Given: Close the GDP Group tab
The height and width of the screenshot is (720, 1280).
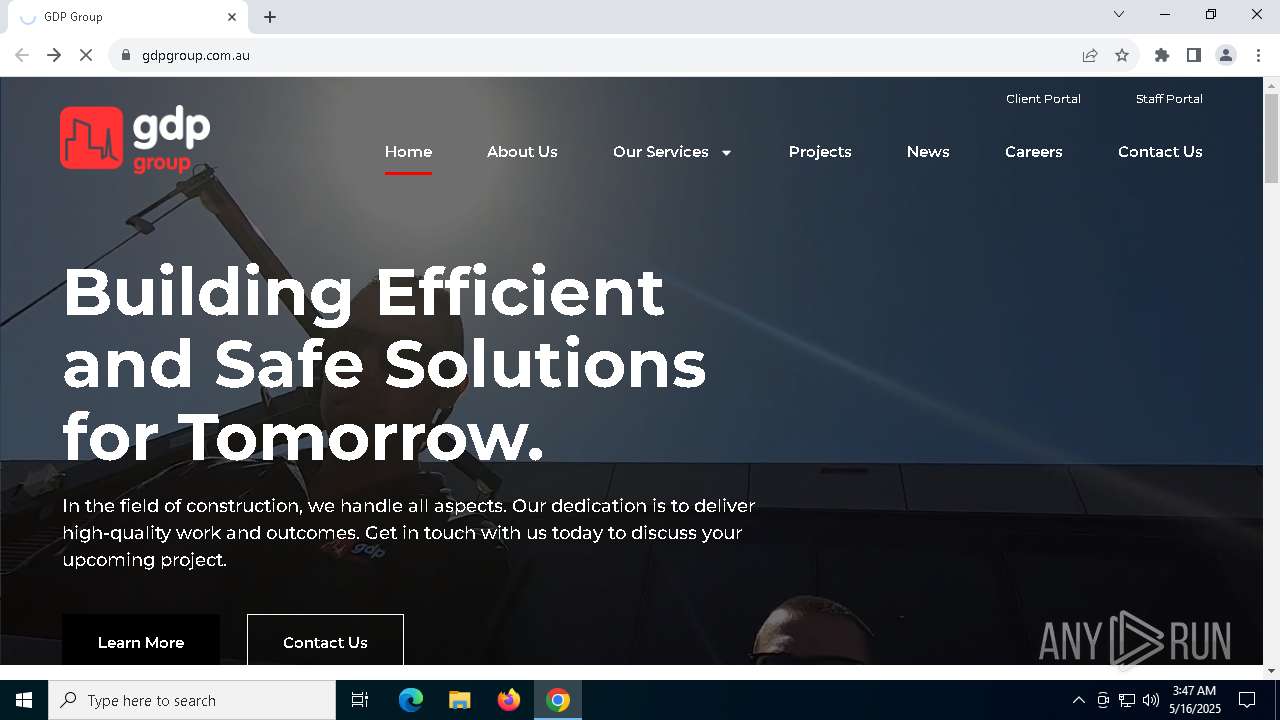Looking at the screenshot, I should point(232,17).
